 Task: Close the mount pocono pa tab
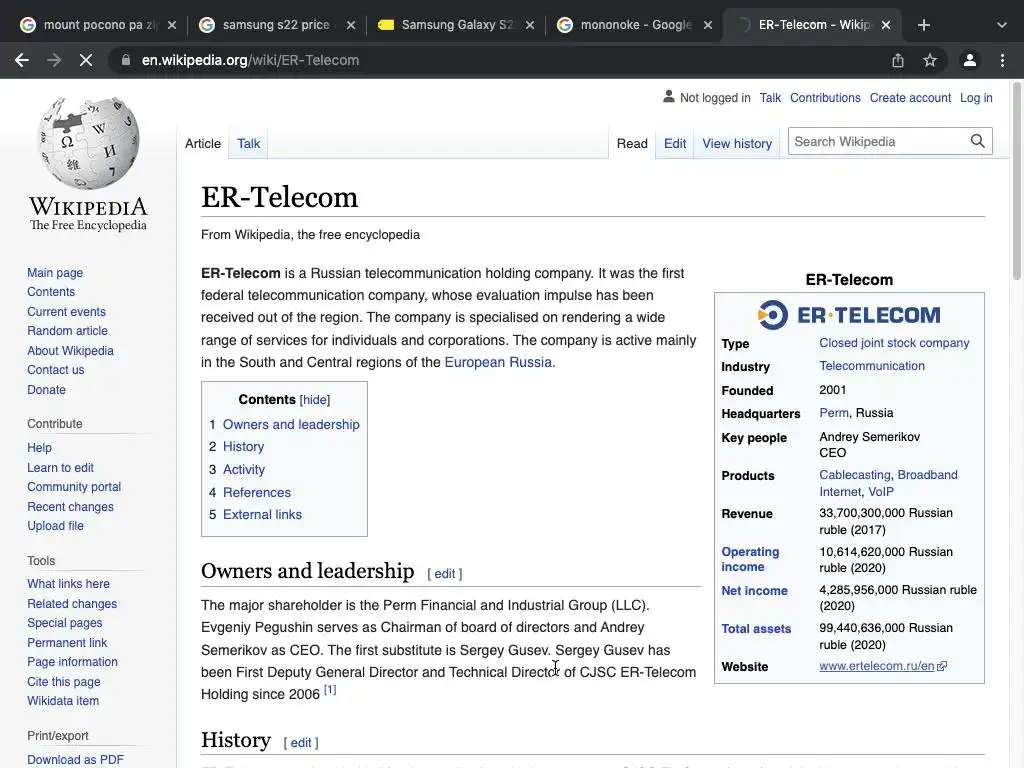pyautogui.click(x=172, y=25)
